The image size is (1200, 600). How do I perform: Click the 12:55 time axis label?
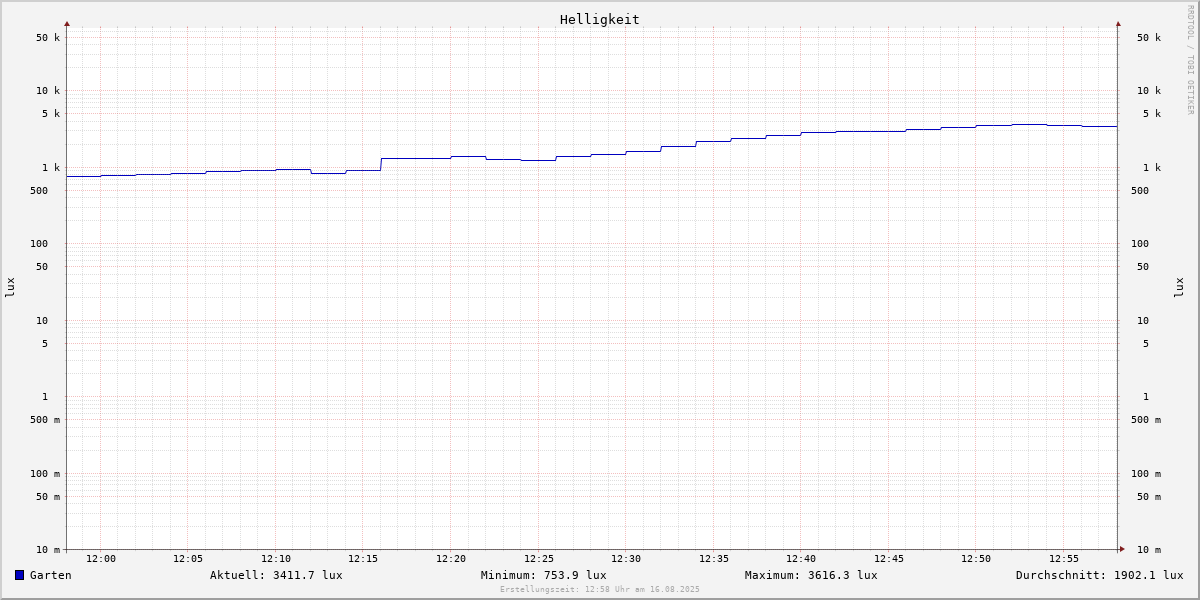1064,559
